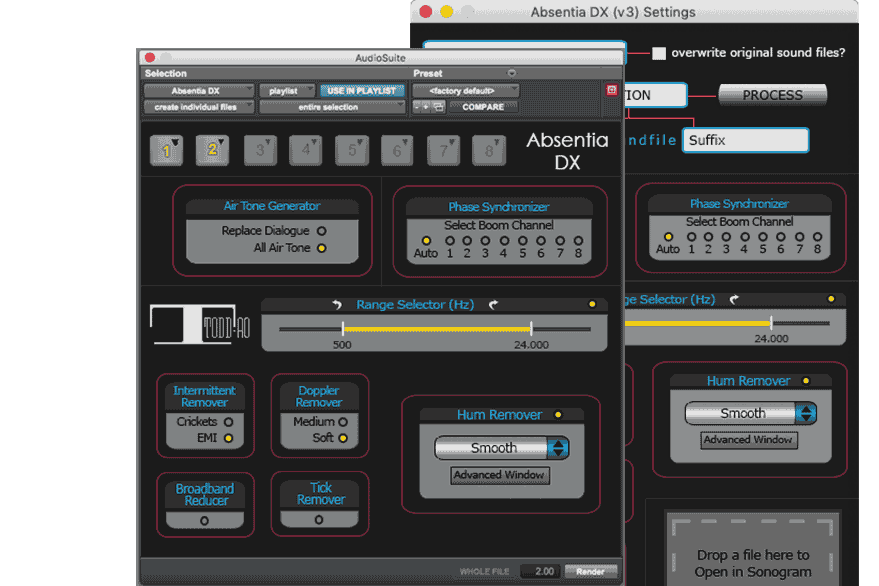Select Crickets in Intermittent Remover
Viewport: 879px width, 586px height.
(228, 422)
